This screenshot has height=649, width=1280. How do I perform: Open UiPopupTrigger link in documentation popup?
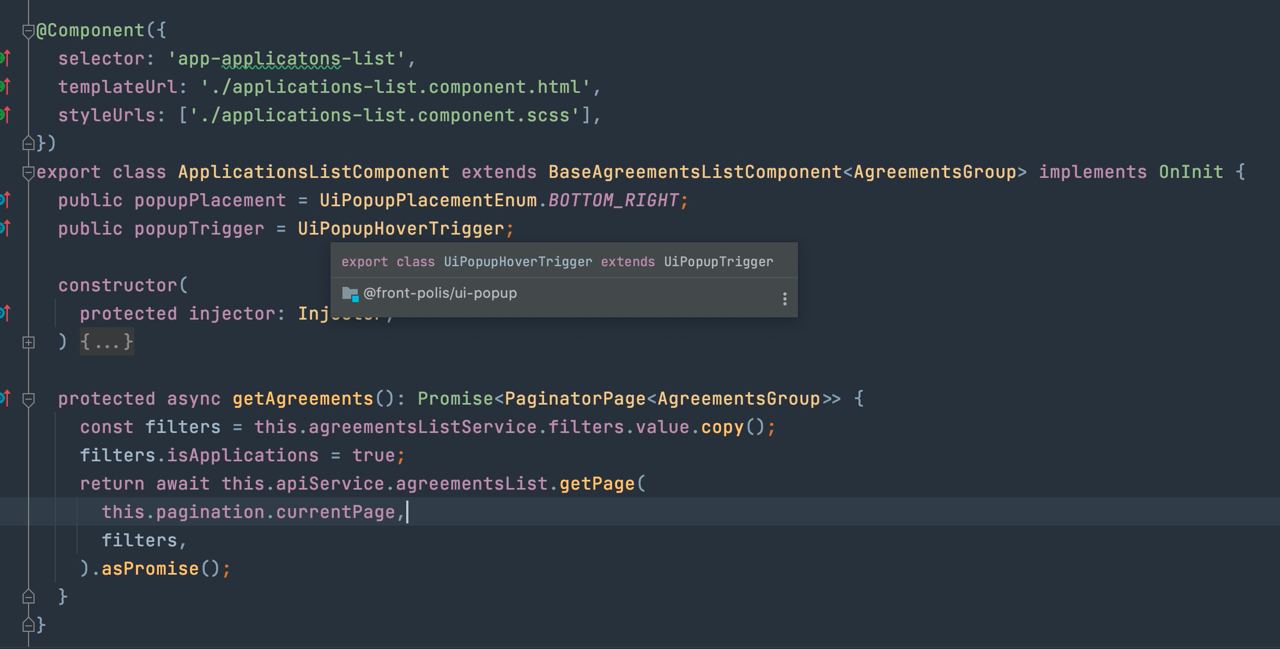point(718,262)
